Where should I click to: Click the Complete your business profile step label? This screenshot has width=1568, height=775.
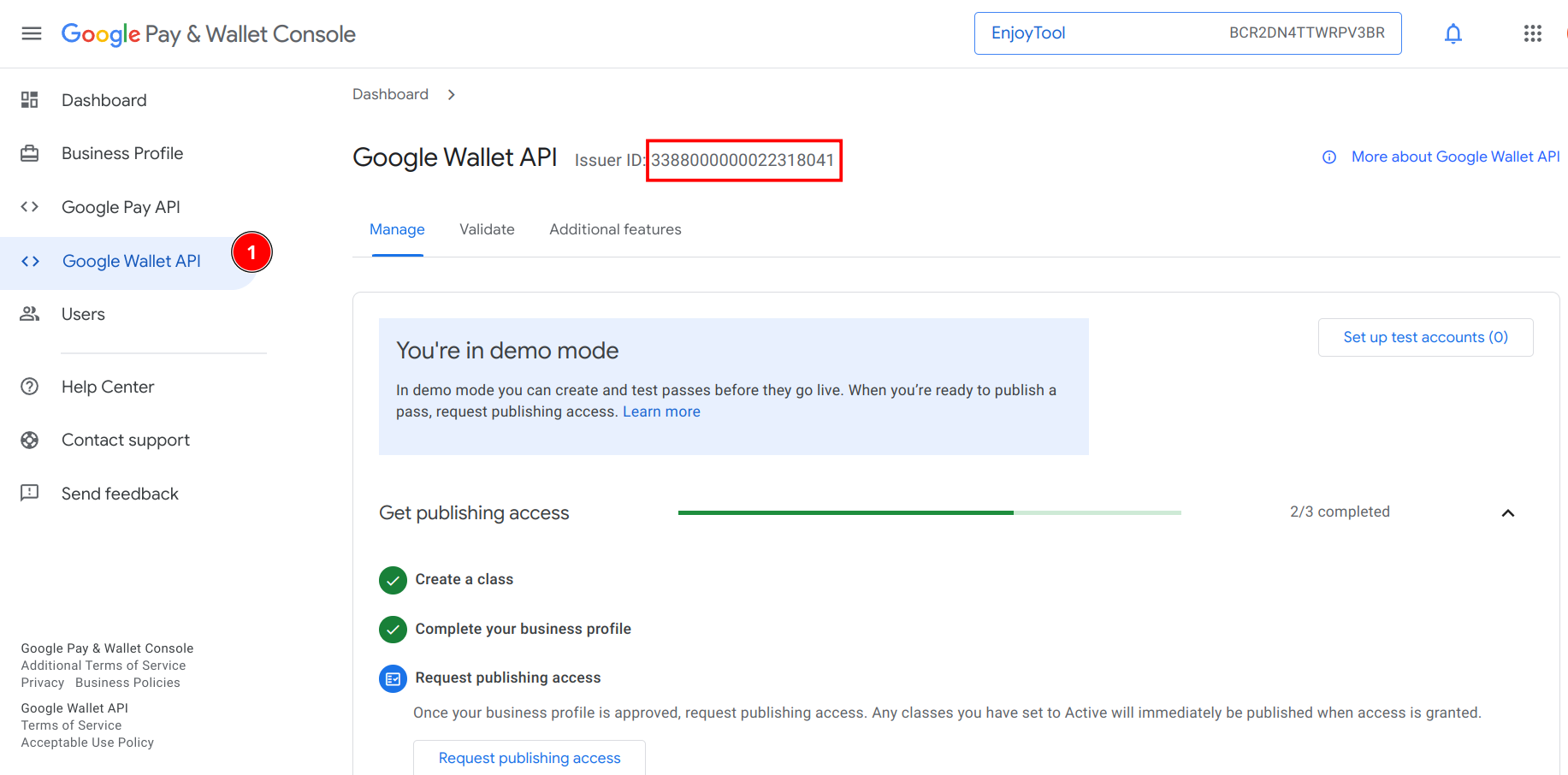pyautogui.click(x=523, y=629)
